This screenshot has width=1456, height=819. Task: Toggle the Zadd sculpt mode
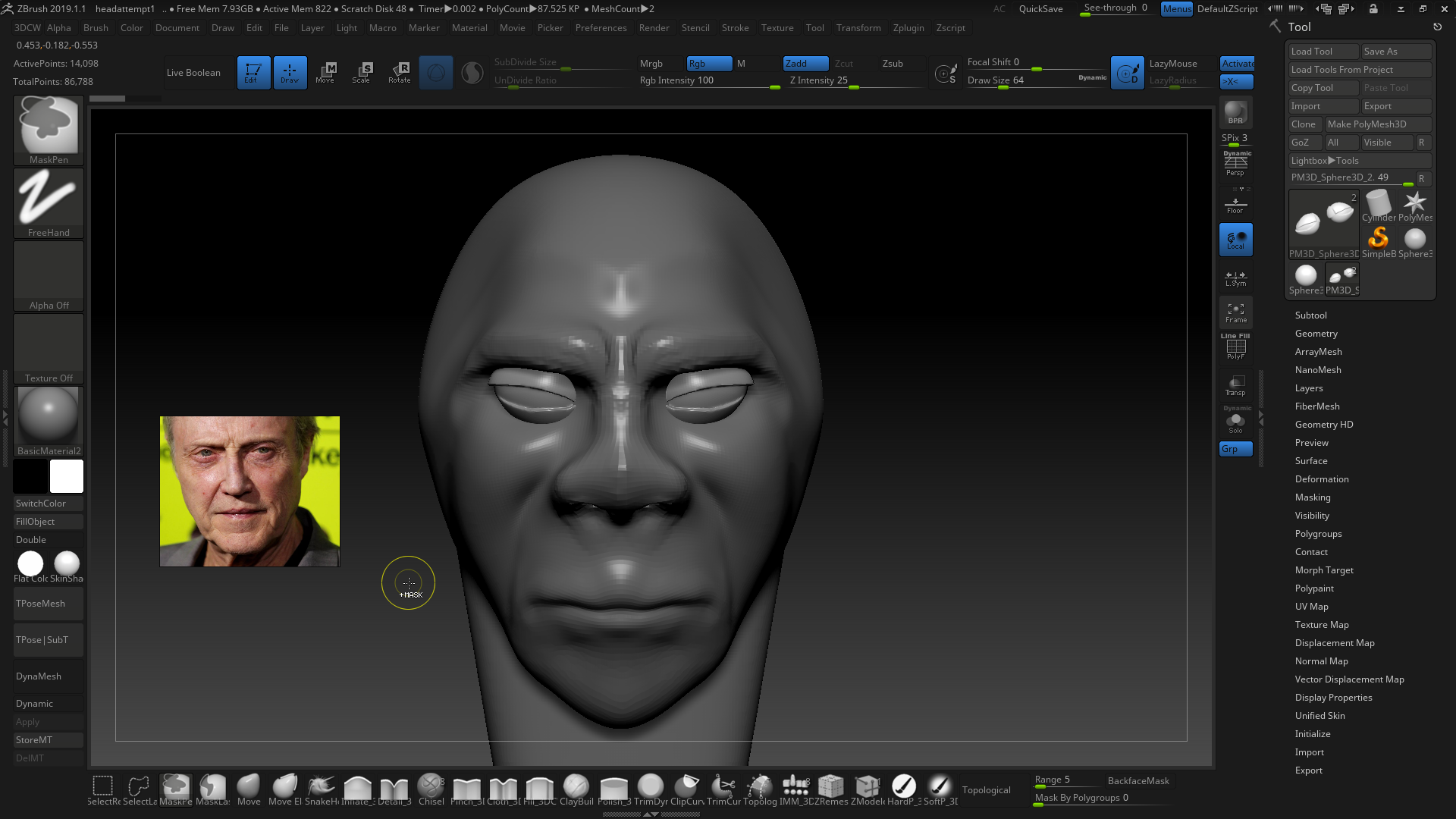[x=805, y=64]
